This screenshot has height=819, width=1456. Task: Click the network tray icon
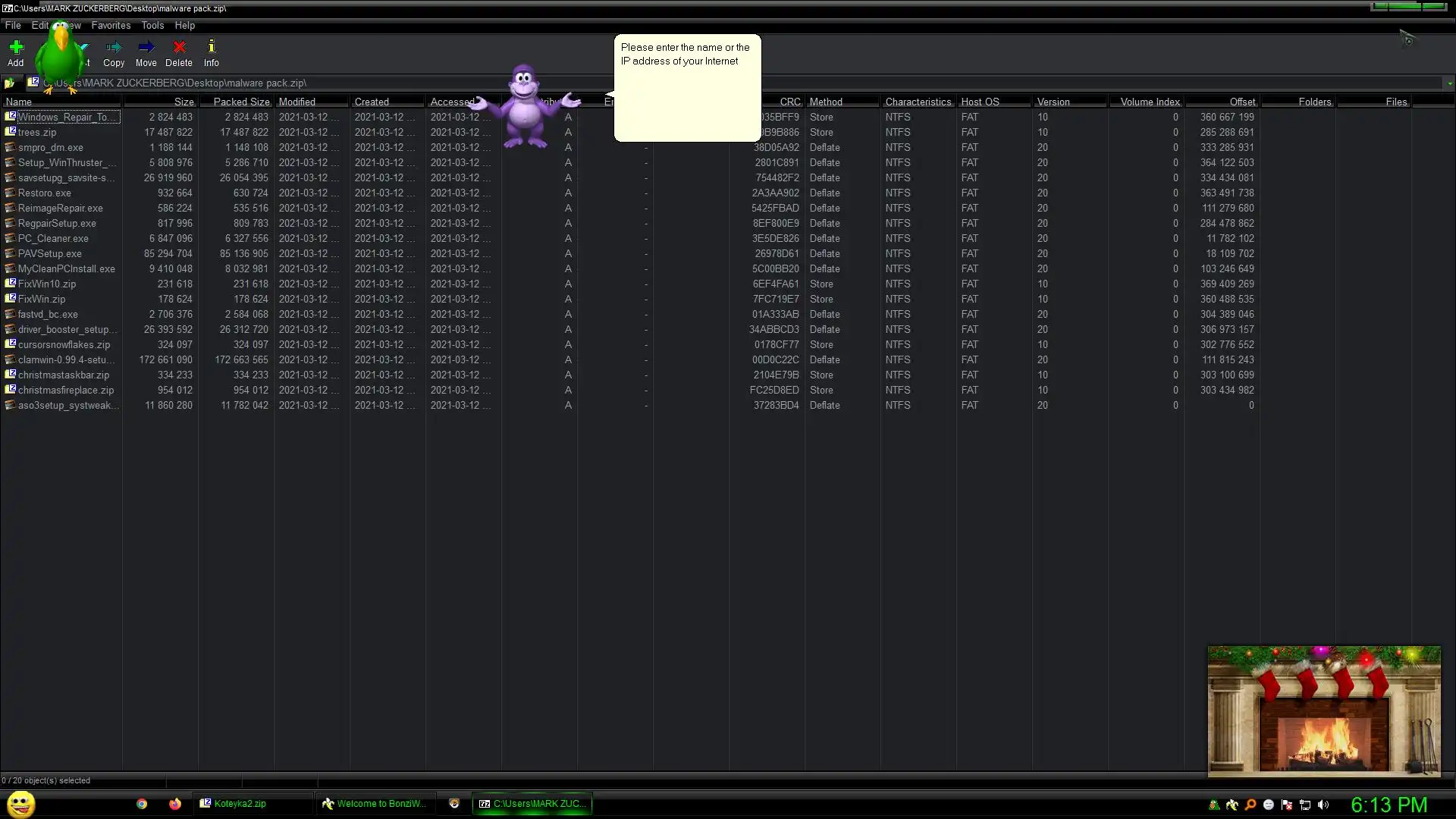tap(1305, 805)
